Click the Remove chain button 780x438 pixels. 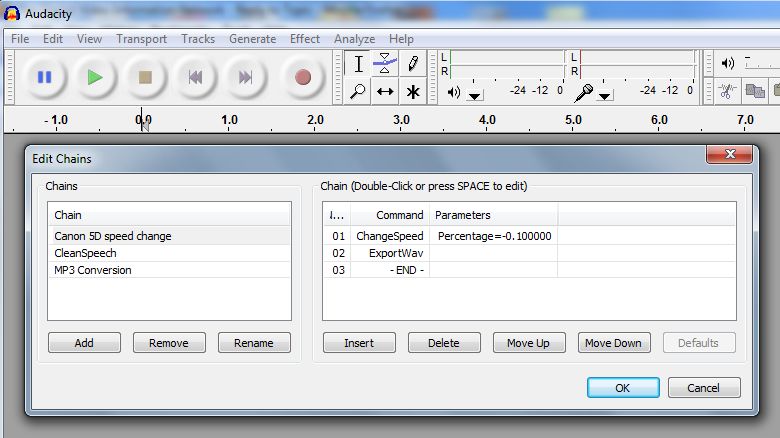[169, 342]
